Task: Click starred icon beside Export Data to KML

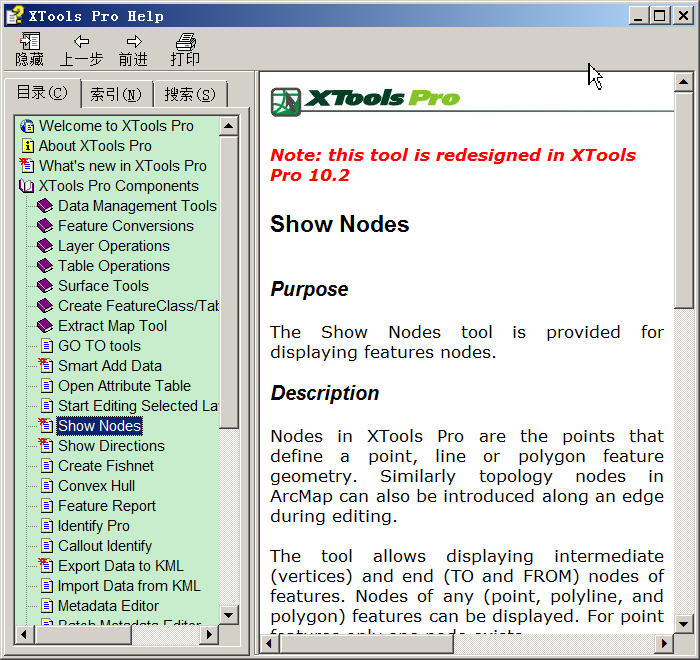Action: [x=46, y=566]
